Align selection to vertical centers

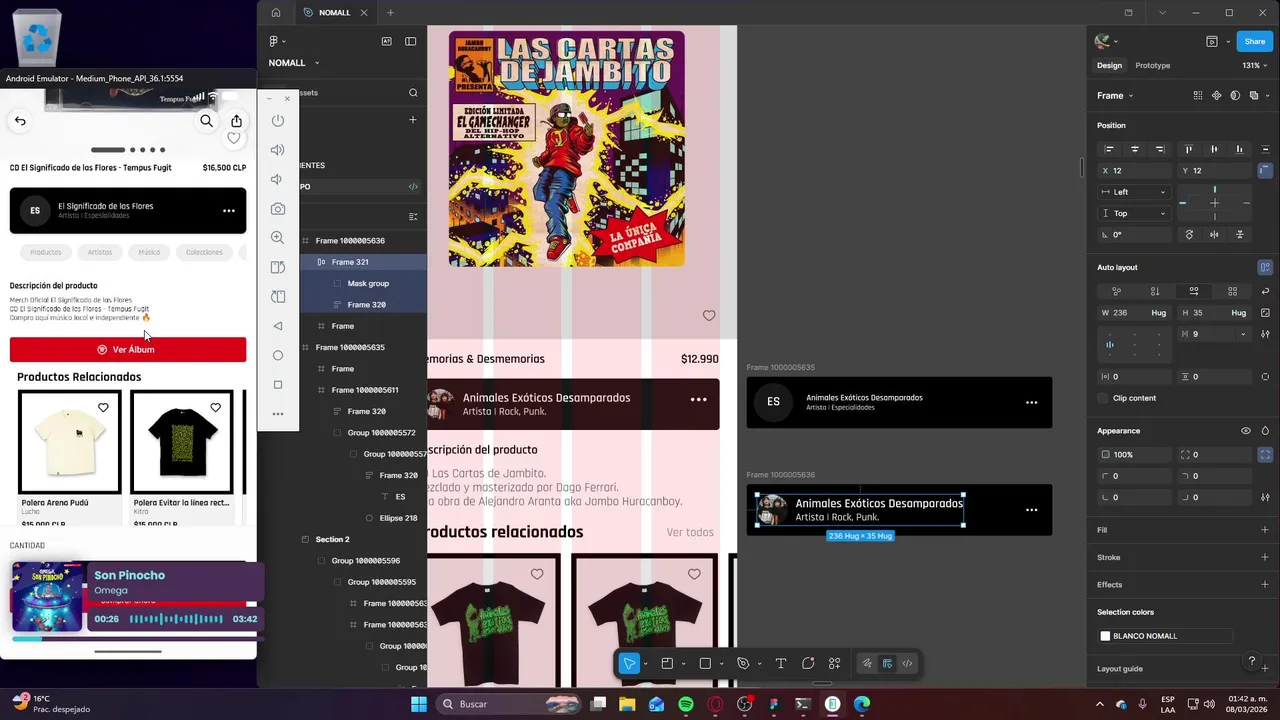[1214, 149]
